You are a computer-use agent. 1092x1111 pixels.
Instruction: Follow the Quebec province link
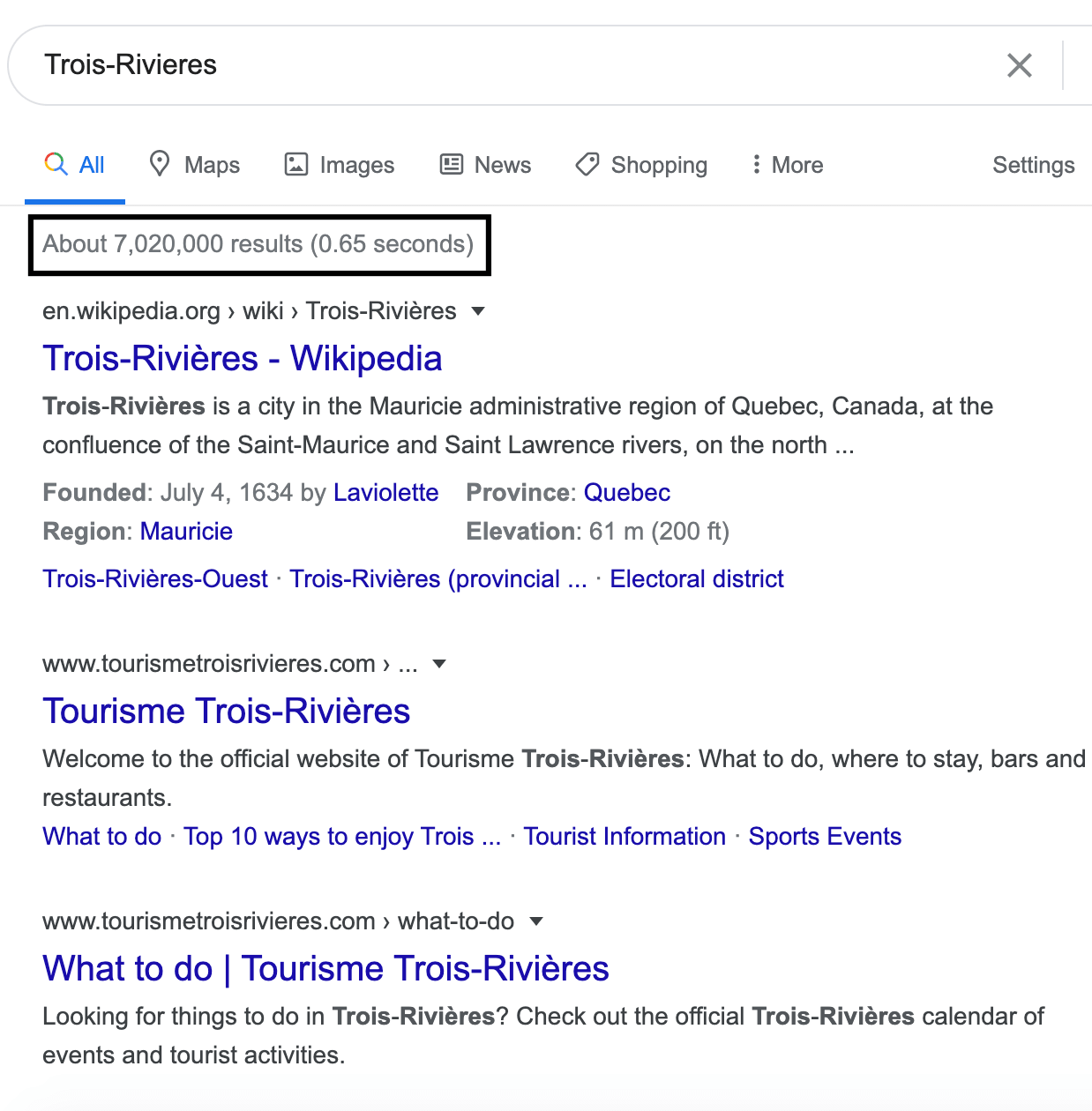click(x=627, y=492)
